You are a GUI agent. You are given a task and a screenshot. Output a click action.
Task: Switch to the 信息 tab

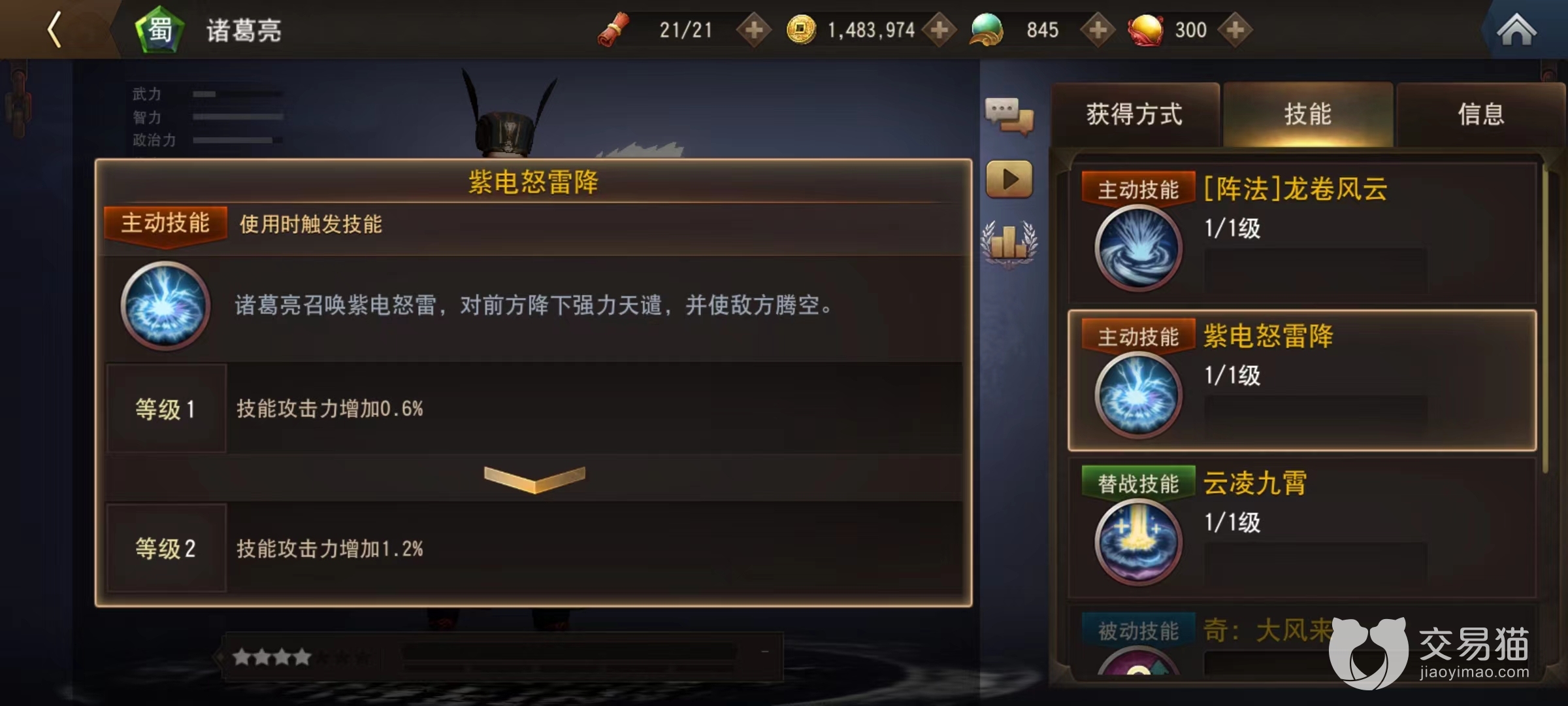(x=1480, y=114)
